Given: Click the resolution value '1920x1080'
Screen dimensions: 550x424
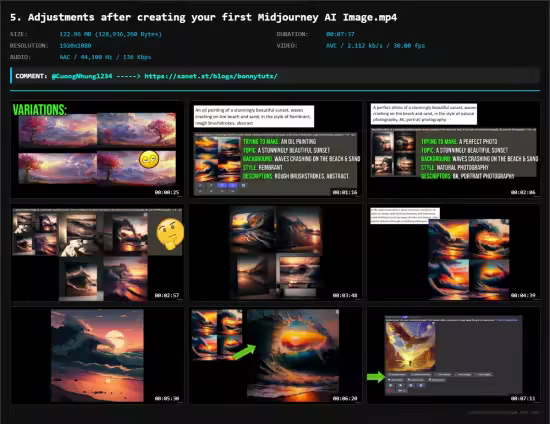Looking at the screenshot, I should (75, 46).
